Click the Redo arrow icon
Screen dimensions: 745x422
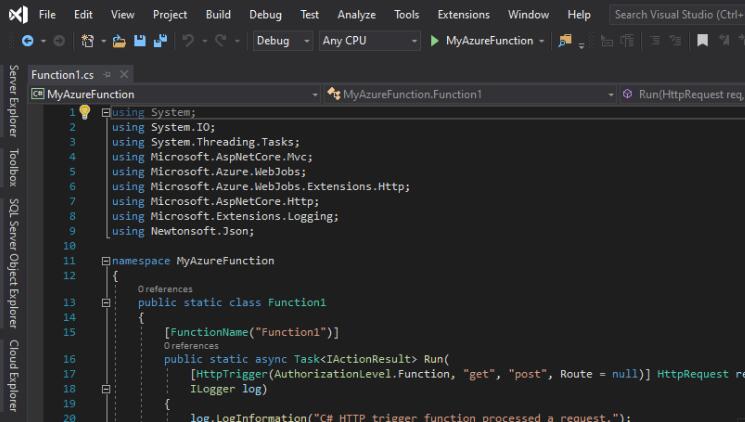tap(220, 41)
